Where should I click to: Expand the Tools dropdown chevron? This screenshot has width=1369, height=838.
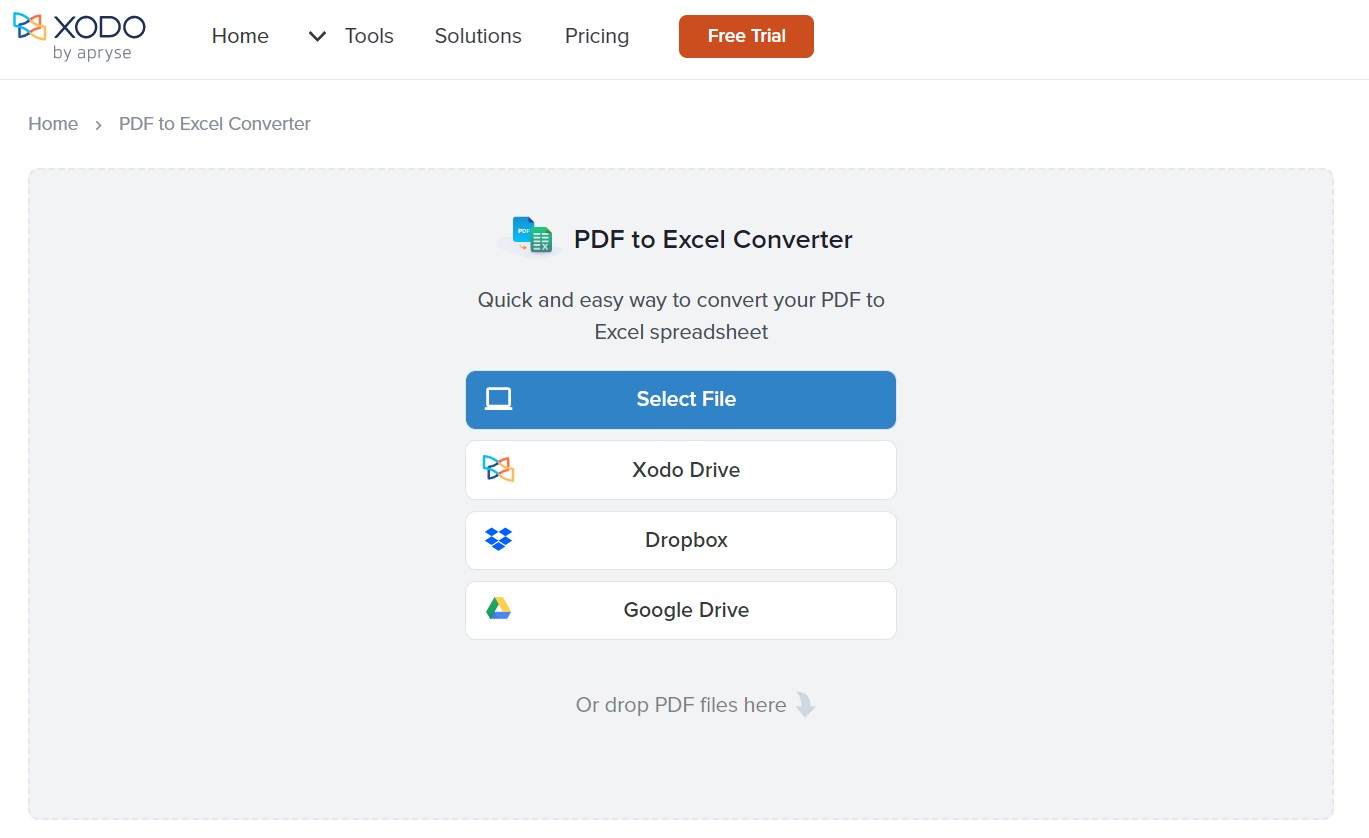[x=317, y=36]
